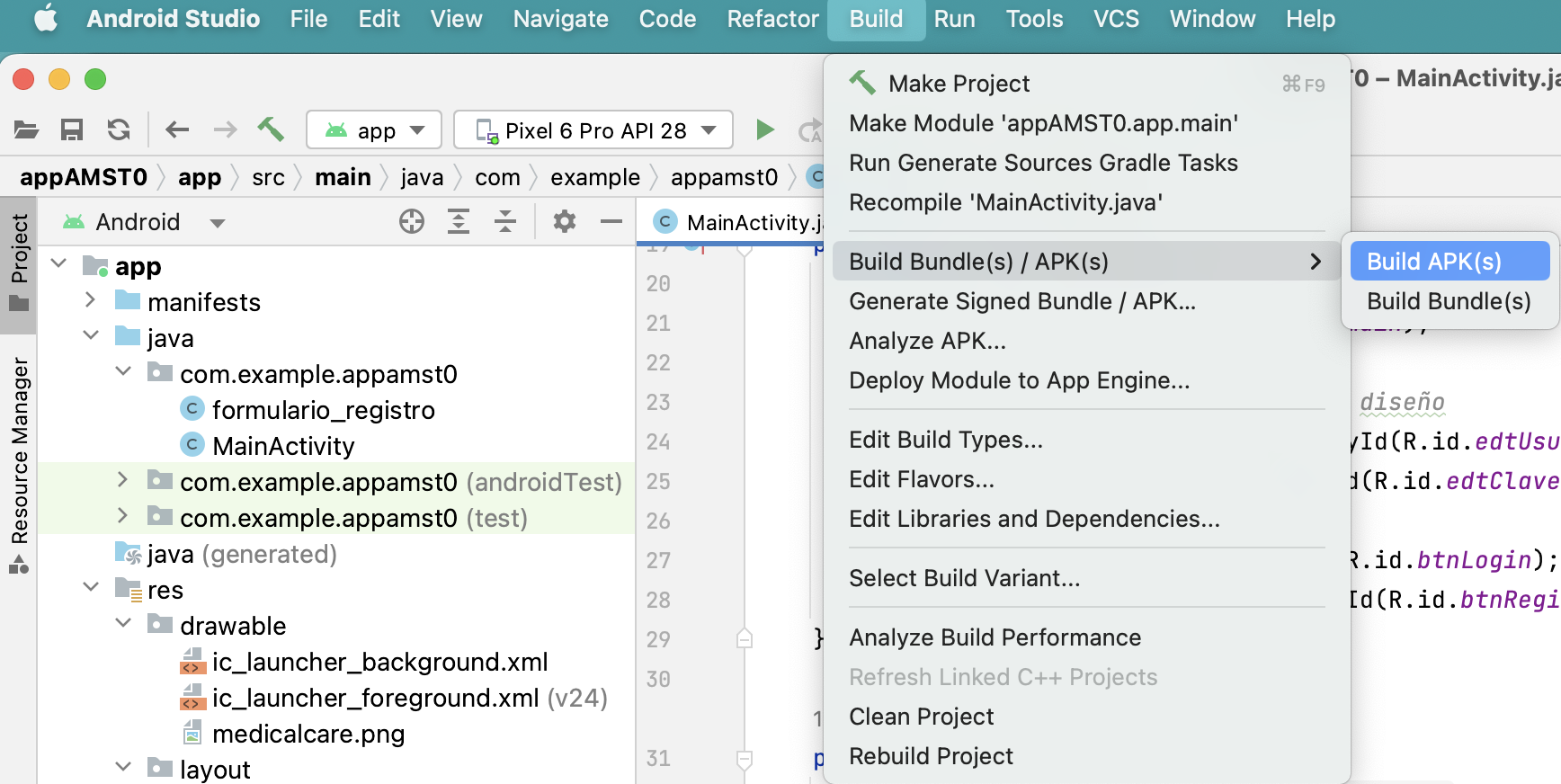Choose Clean Project

pyautogui.click(x=1087, y=717)
